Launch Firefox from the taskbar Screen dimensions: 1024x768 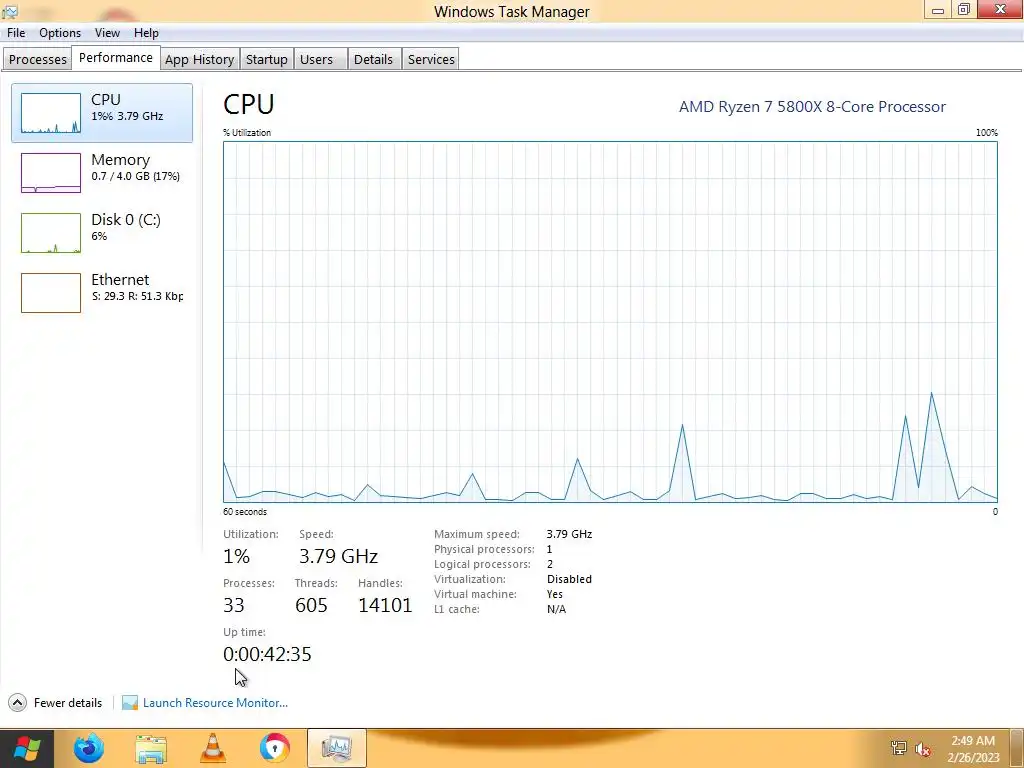[x=88, y=748]
